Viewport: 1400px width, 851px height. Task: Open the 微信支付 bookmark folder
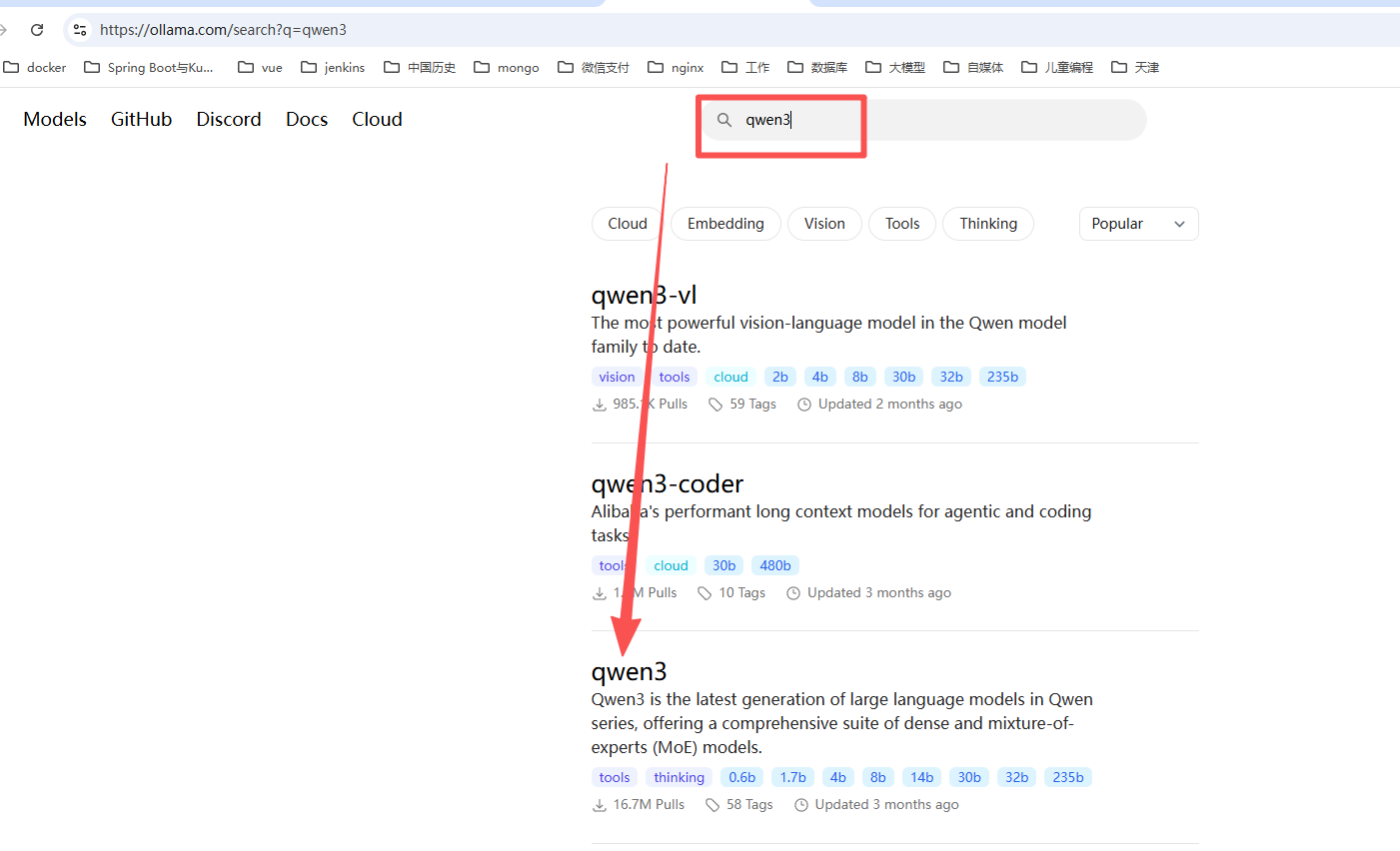click(x=594, y=67)
